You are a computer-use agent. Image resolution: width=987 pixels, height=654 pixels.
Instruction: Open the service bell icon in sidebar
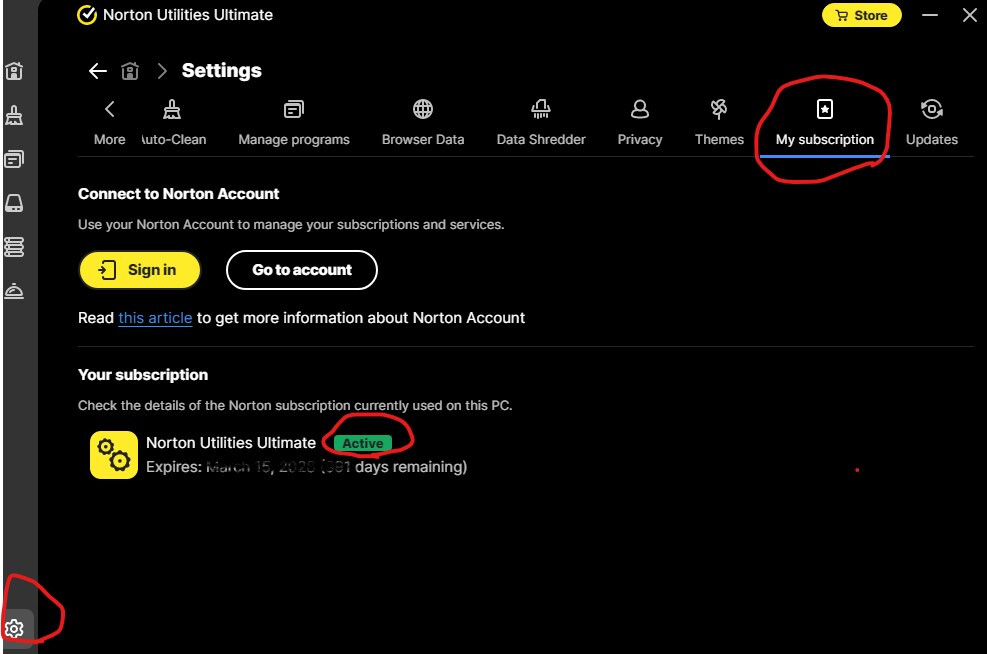14,290
